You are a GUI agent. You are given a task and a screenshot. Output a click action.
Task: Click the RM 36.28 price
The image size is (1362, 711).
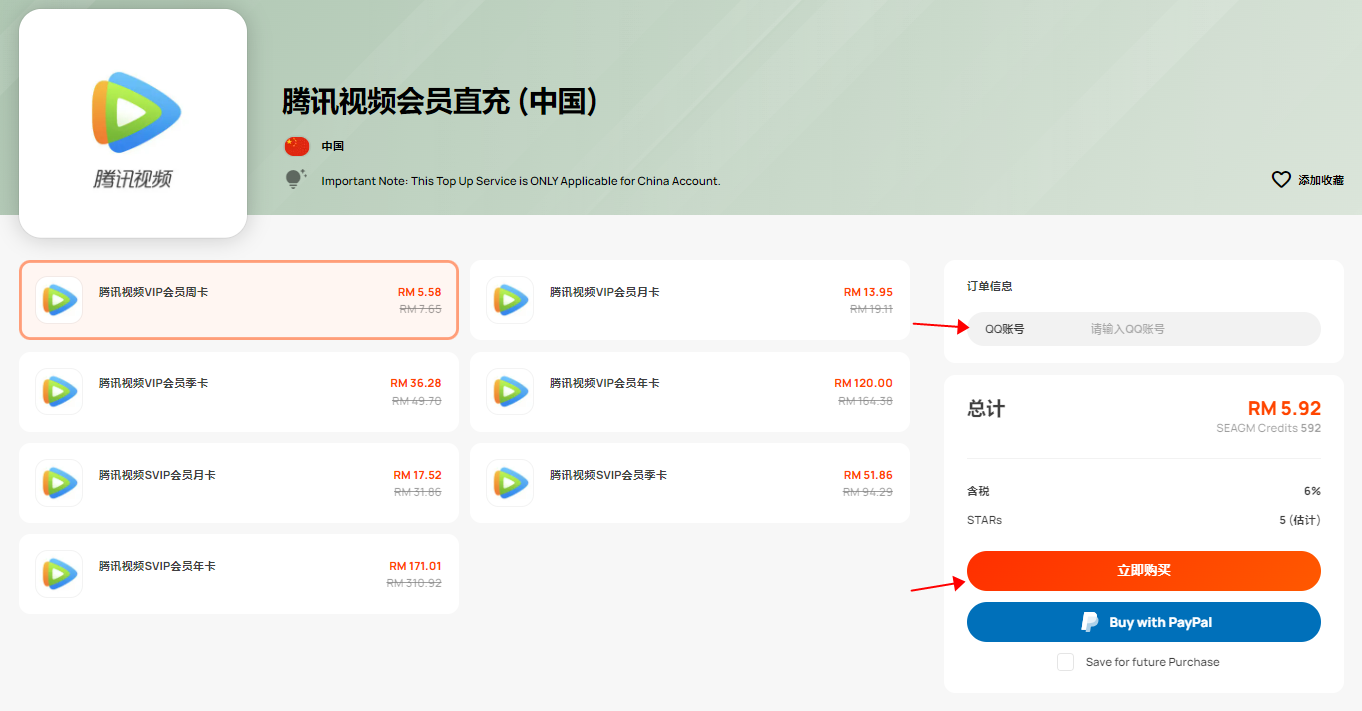(x=416, y=383)
